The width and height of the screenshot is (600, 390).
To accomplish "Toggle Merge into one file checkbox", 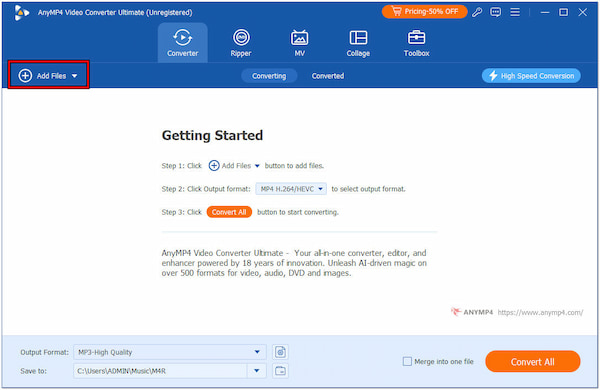I will click(x=407, y=361).
